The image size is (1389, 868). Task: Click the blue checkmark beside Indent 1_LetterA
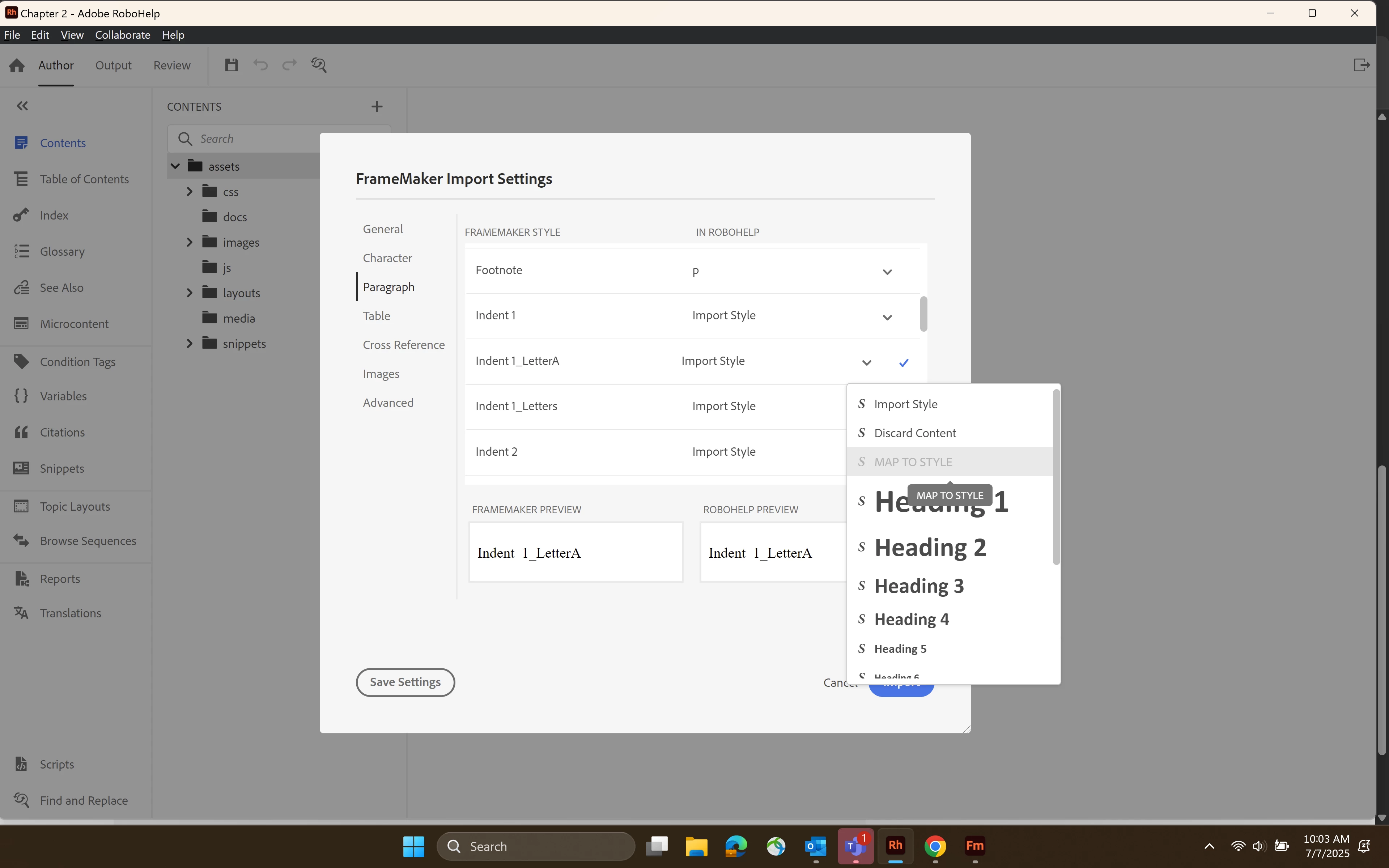coord(904,362)
